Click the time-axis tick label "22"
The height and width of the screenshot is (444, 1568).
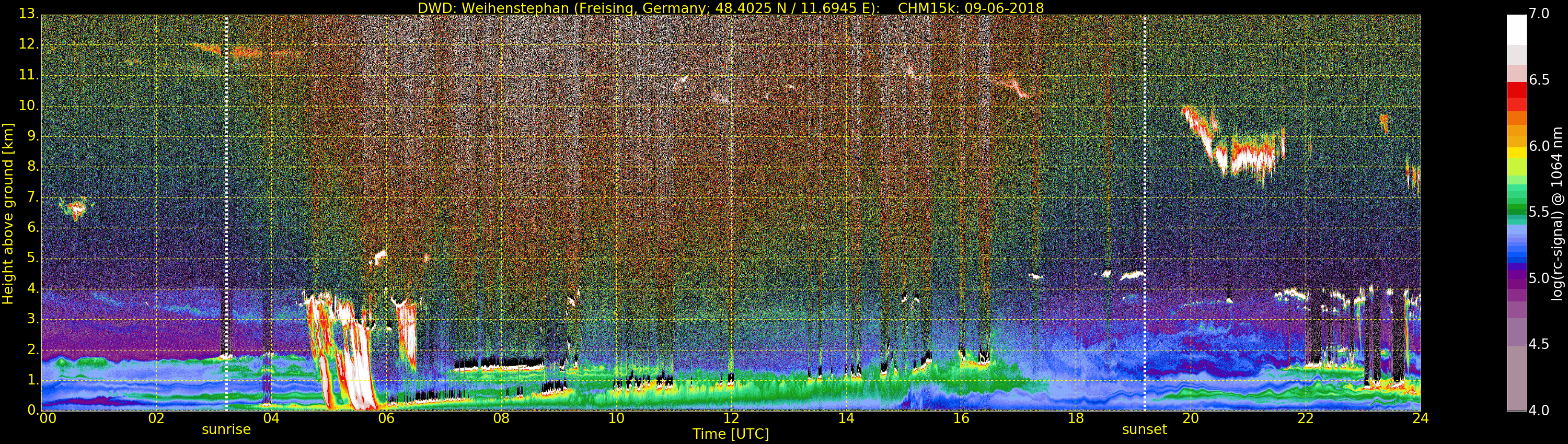(1306, 418)
